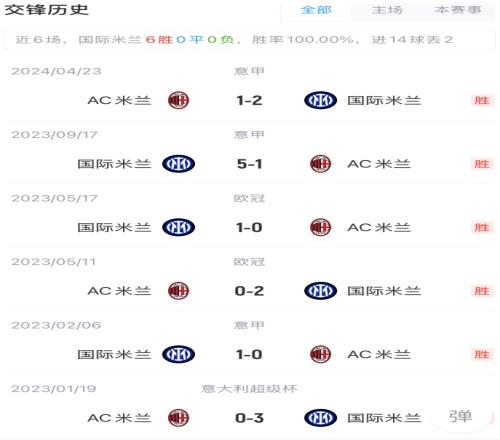Click AC Milan crest in 0-2 match
This screenshot has width=500, height=440.
[x=179, y=291]
